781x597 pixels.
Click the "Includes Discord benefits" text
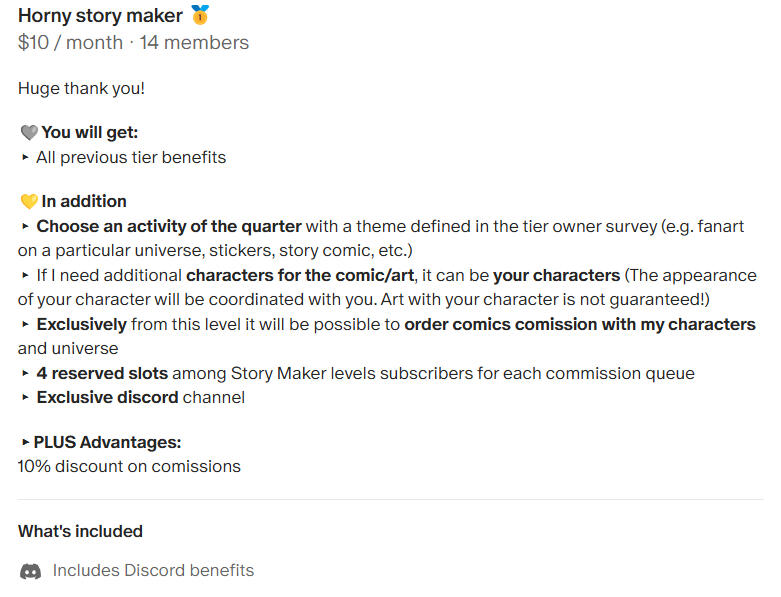[153, 571]
